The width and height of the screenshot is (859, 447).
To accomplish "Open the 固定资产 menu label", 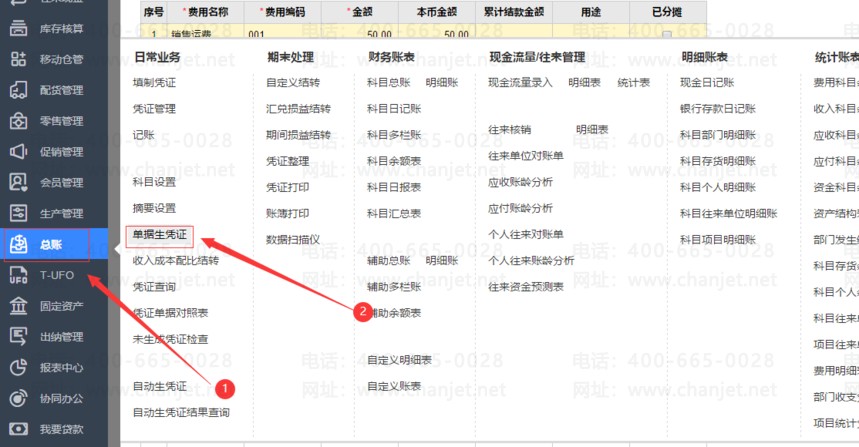I will pyautogui.click(x=61, y=306).
